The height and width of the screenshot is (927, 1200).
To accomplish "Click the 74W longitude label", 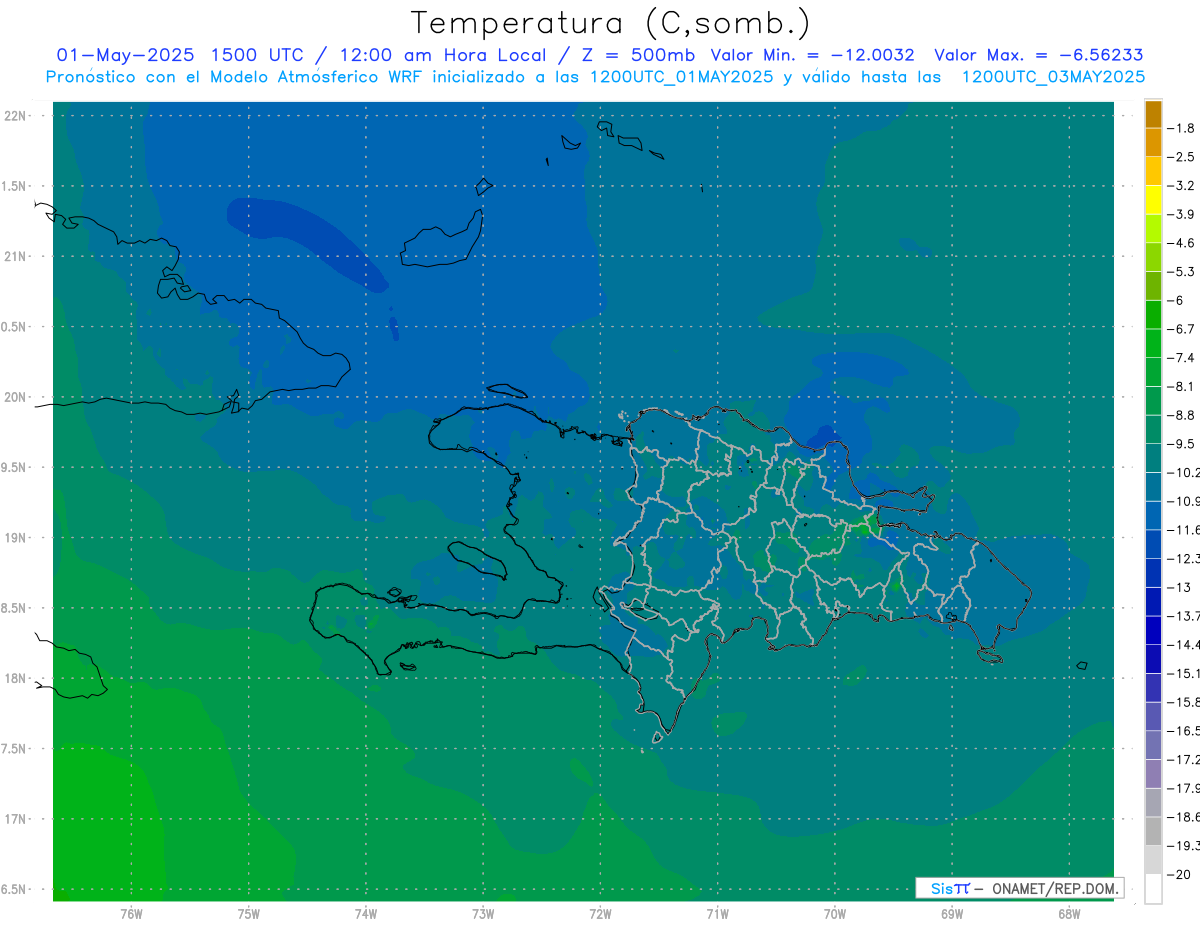I will click(366, 914).
